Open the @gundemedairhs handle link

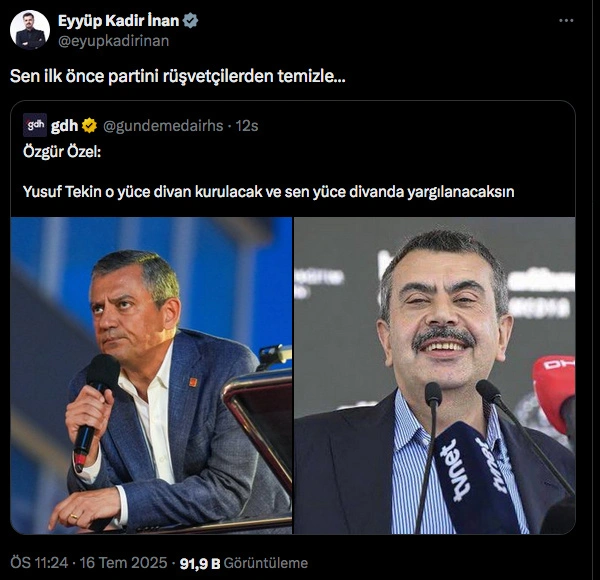tap(163, 126)
